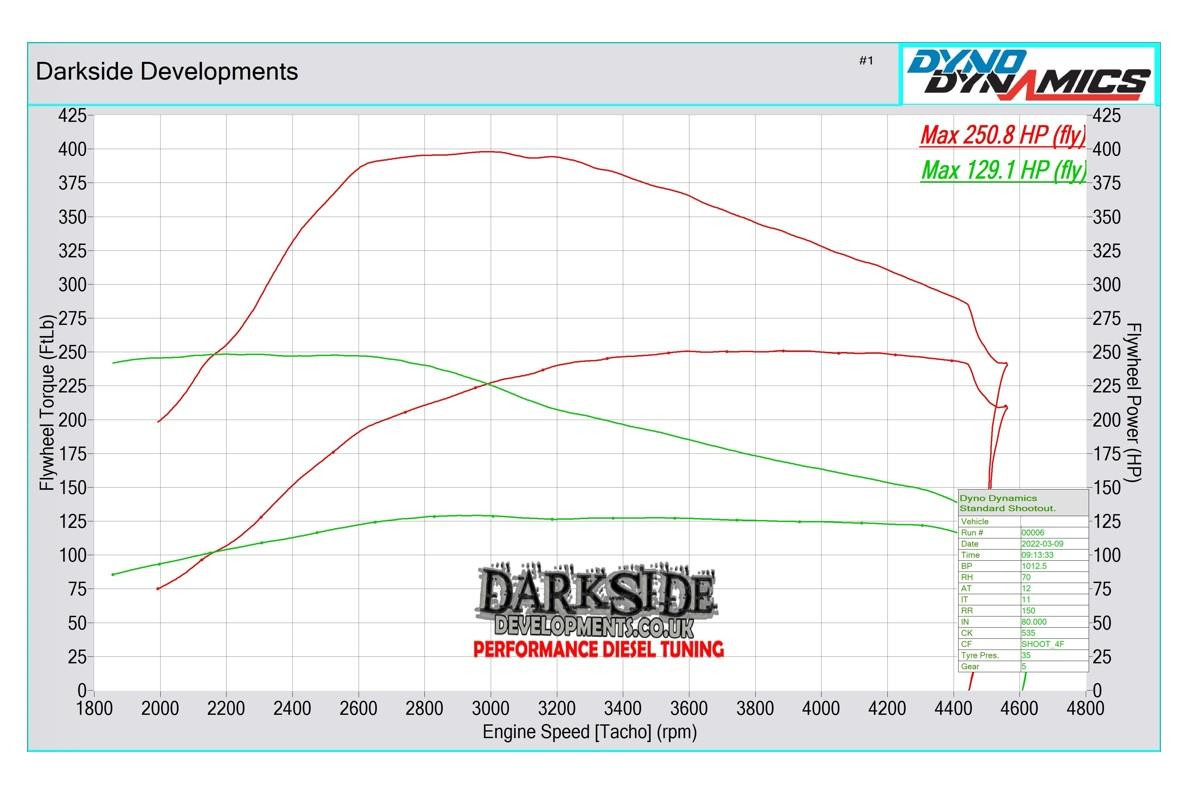Click 200 on the Flywheel Torque axis

click(x=73, y=420)
